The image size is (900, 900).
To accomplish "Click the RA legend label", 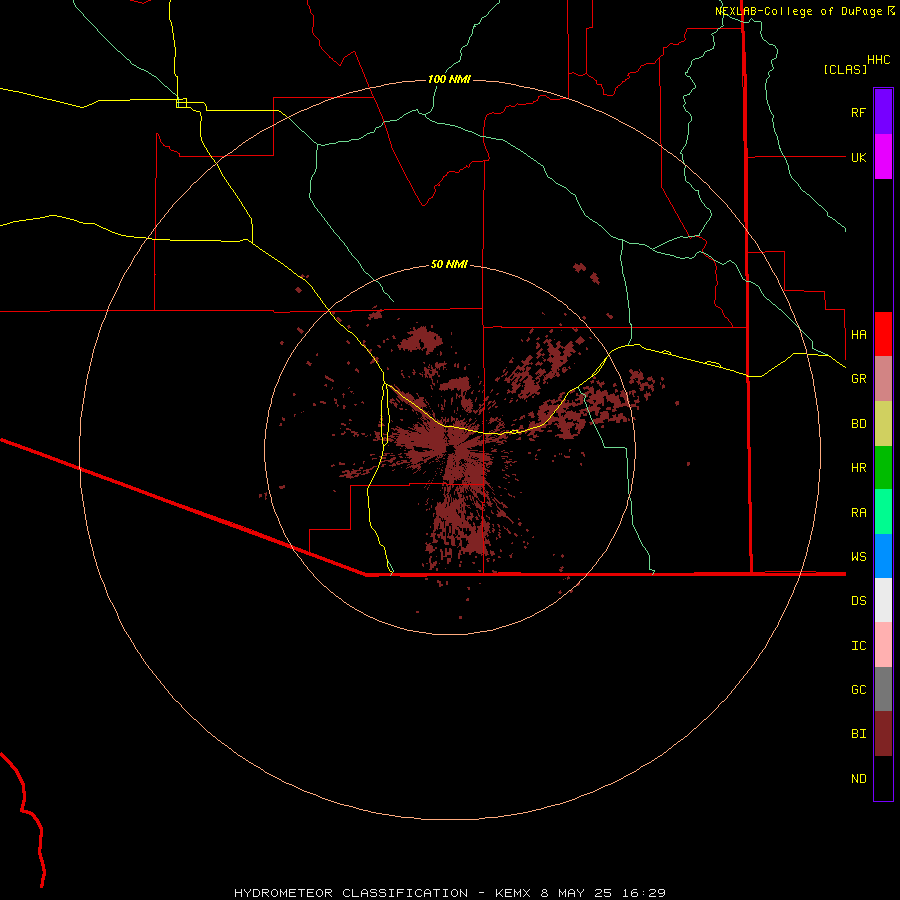I will (x=858, y=513).
